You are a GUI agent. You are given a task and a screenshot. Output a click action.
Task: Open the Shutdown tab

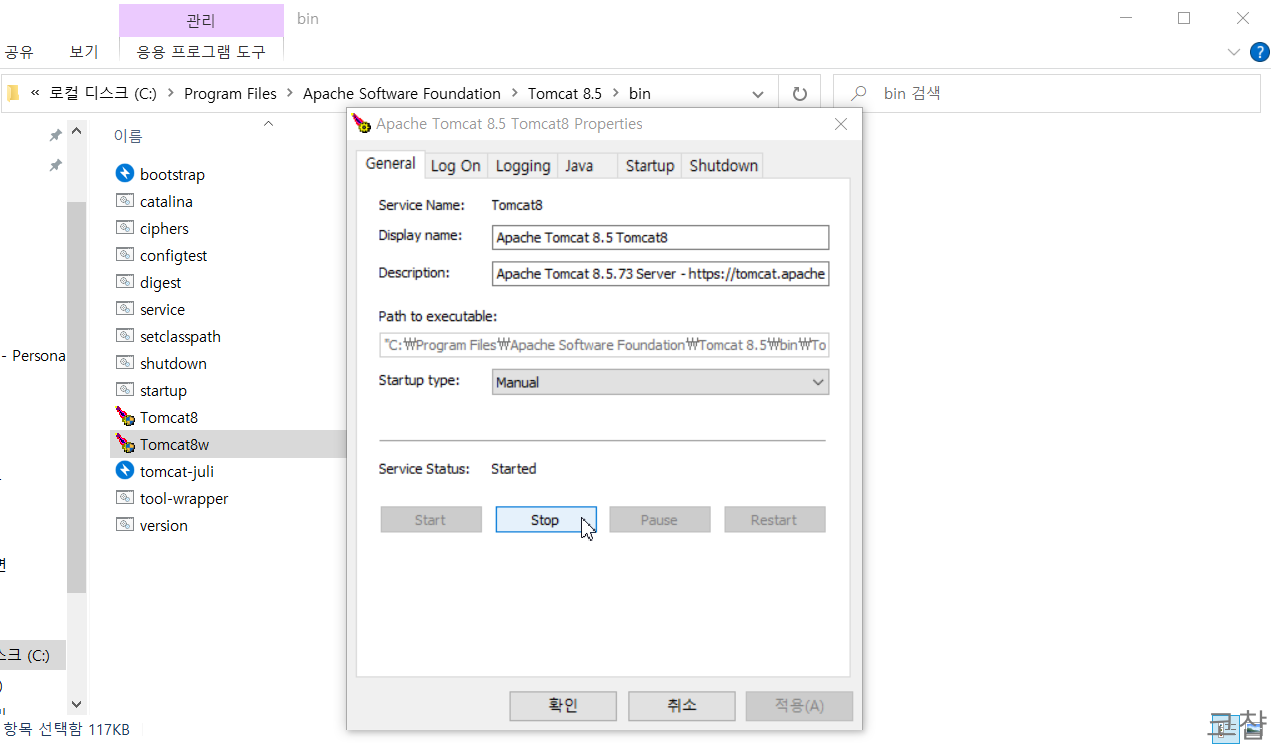(x=724, y=166)
